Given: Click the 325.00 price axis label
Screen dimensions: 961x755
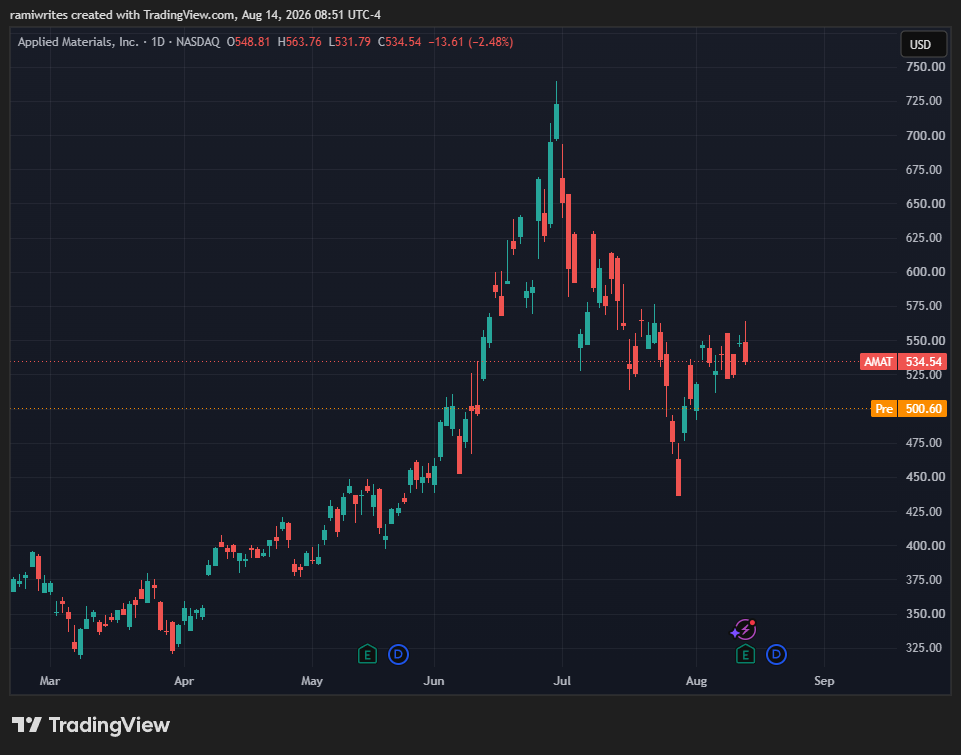Looking at the screenshot, I should coord(925,647).
